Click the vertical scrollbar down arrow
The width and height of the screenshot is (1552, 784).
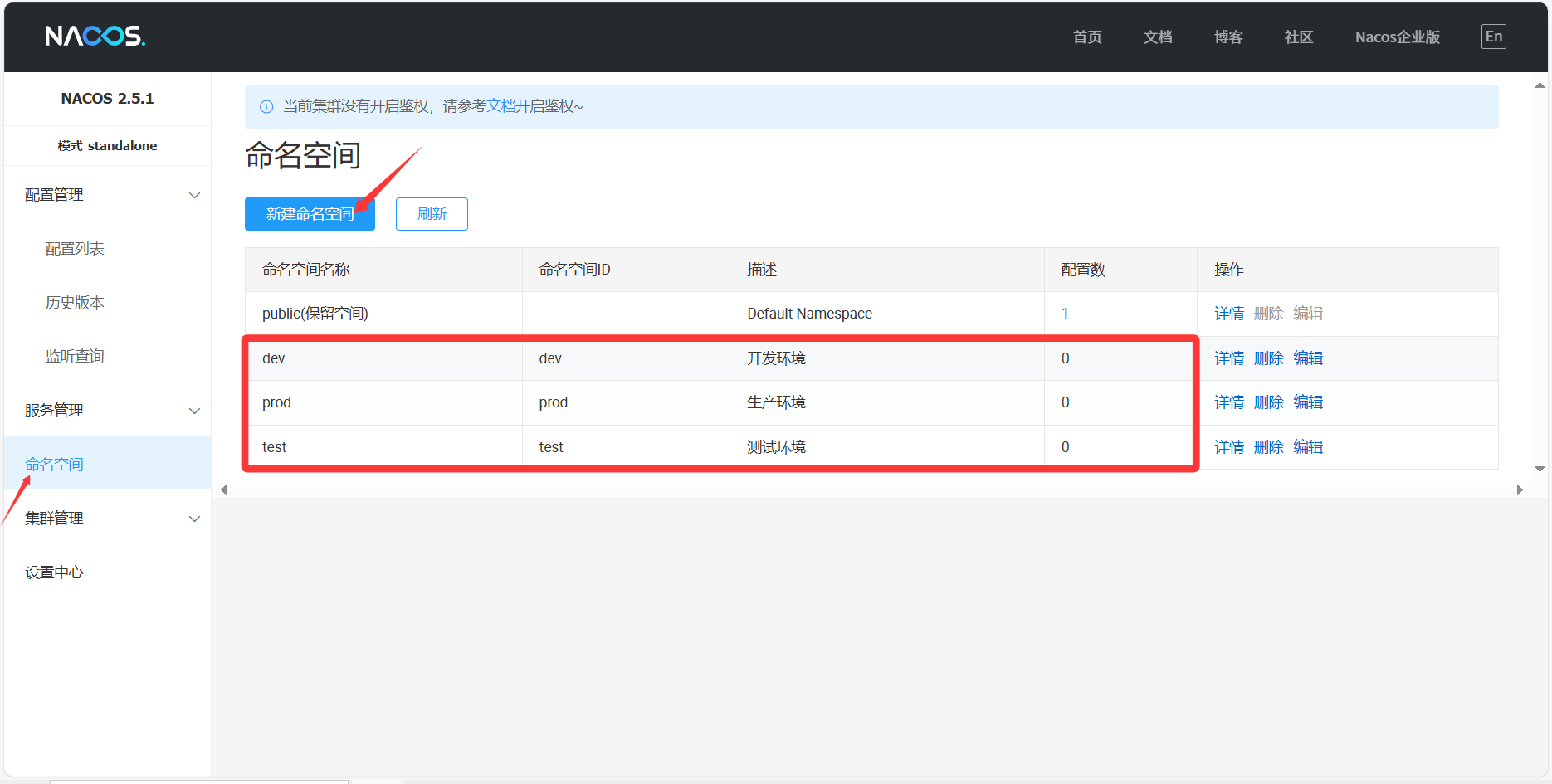(1540, 469)
